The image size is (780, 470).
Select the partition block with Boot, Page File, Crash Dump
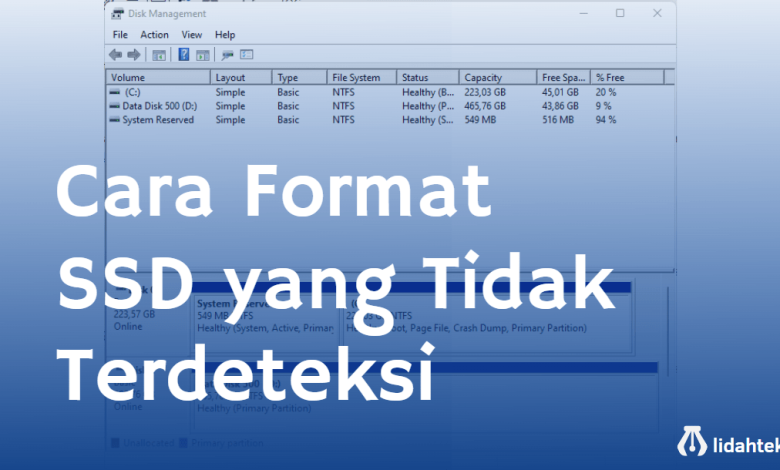coord(487,316)
